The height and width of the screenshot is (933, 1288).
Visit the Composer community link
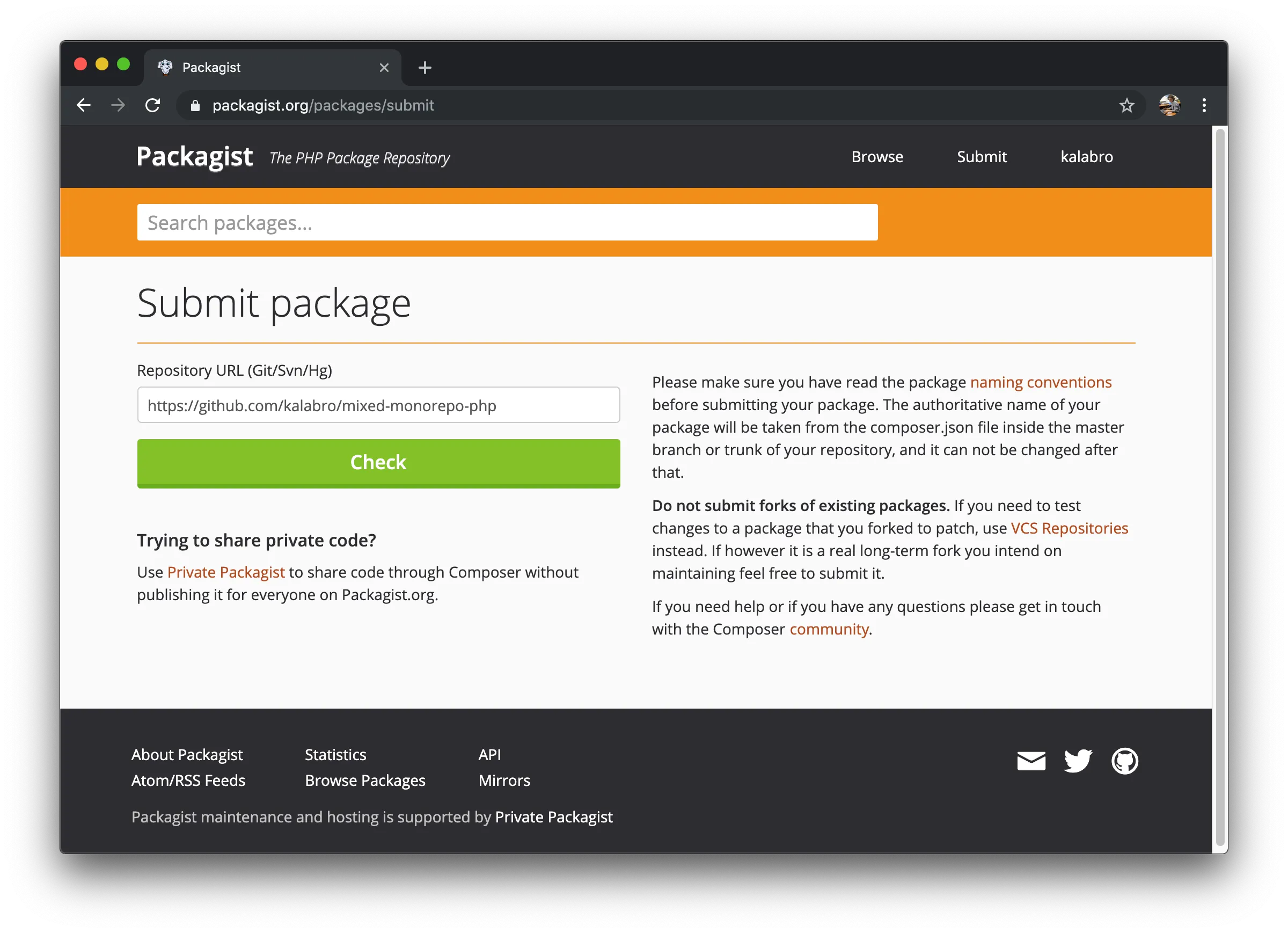[x=829, y=629]
